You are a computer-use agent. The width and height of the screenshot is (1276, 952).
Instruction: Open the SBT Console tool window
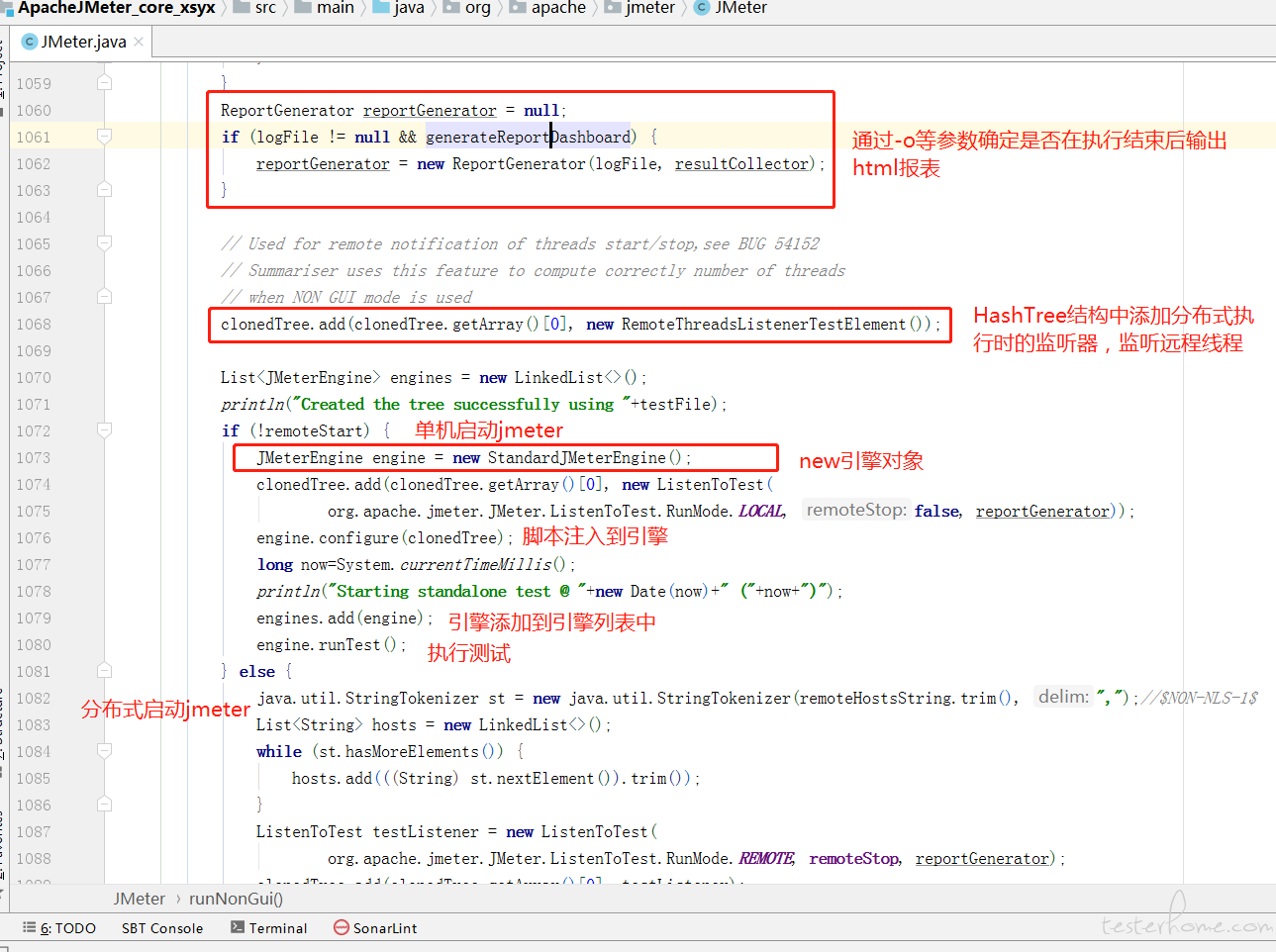(x=162, y=928)
